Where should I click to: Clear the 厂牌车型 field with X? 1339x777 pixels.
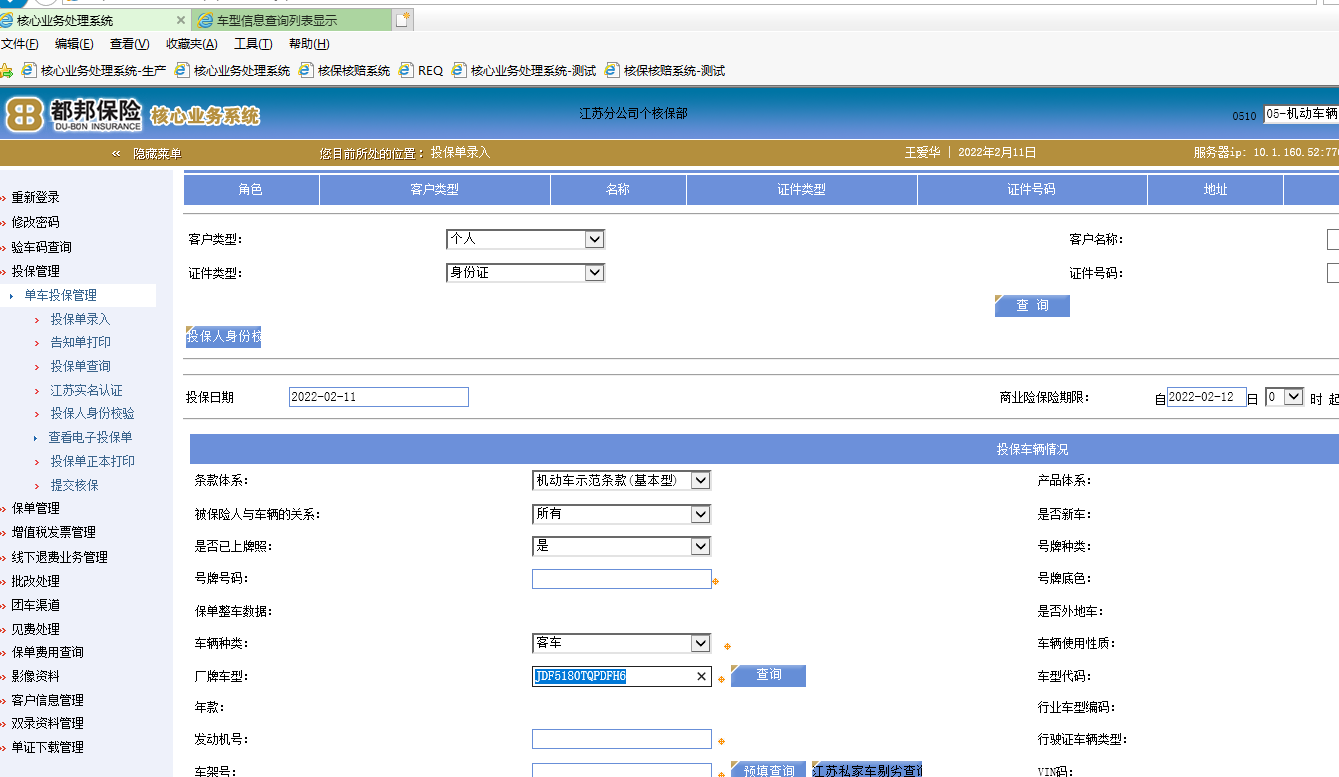[x=701, y=677]
